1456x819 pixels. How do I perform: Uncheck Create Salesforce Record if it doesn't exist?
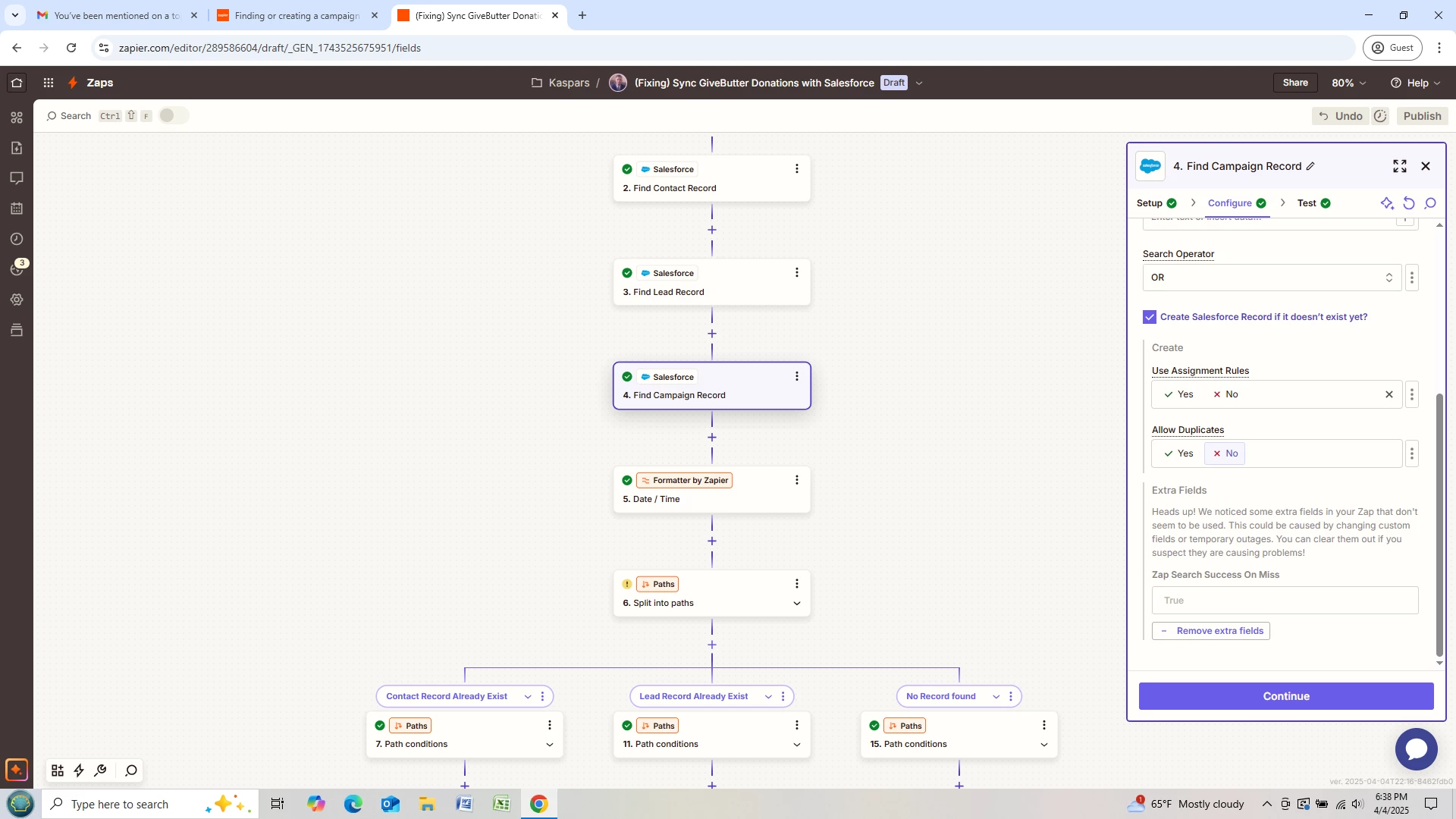(x=1150, y=317)
